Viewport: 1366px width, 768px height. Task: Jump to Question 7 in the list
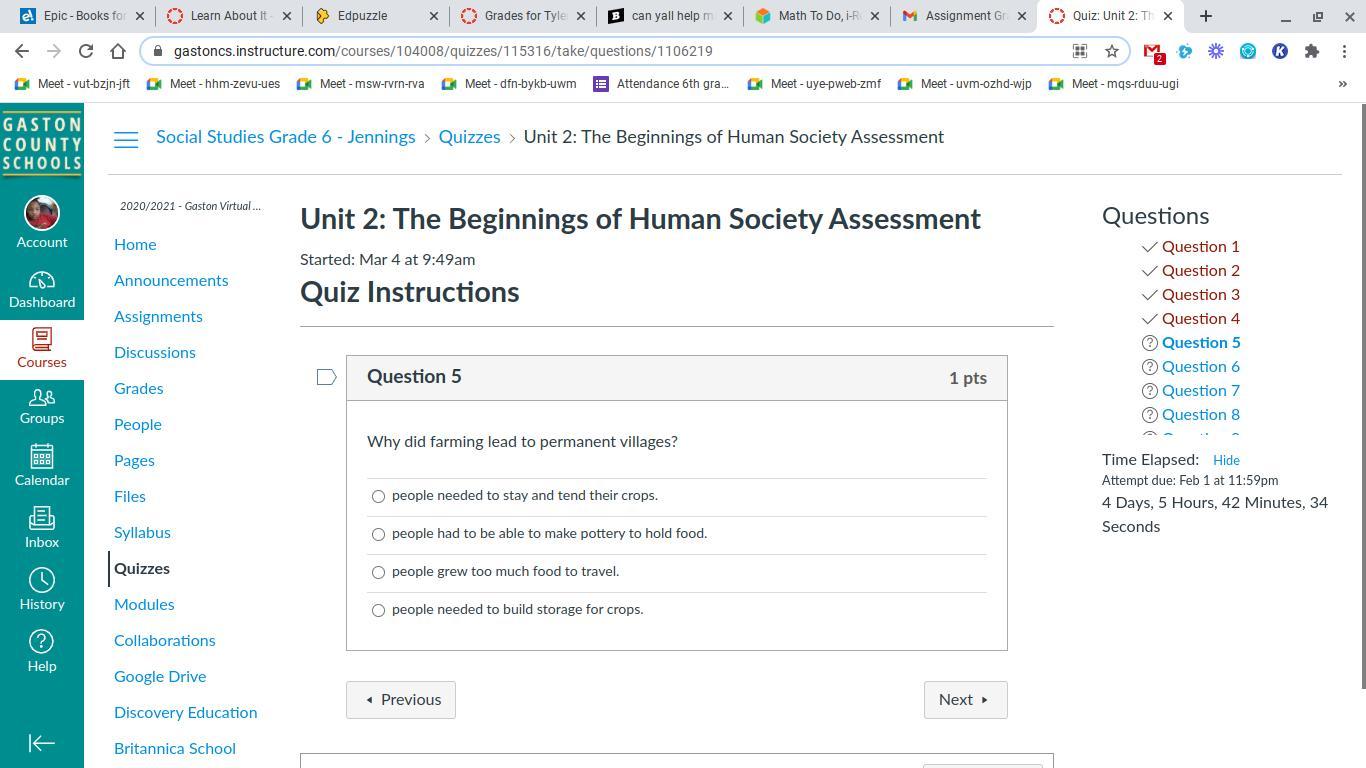pos(1200,390)
